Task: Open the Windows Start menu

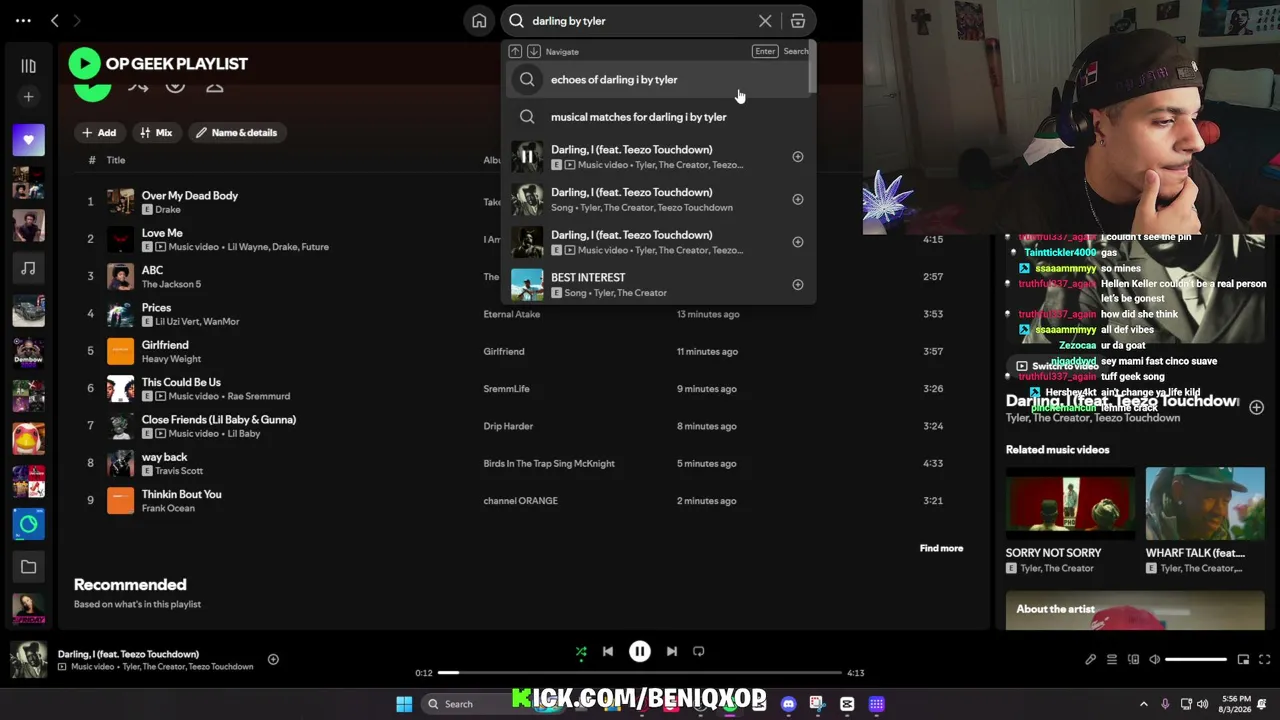Action: [x=404, y=704]
